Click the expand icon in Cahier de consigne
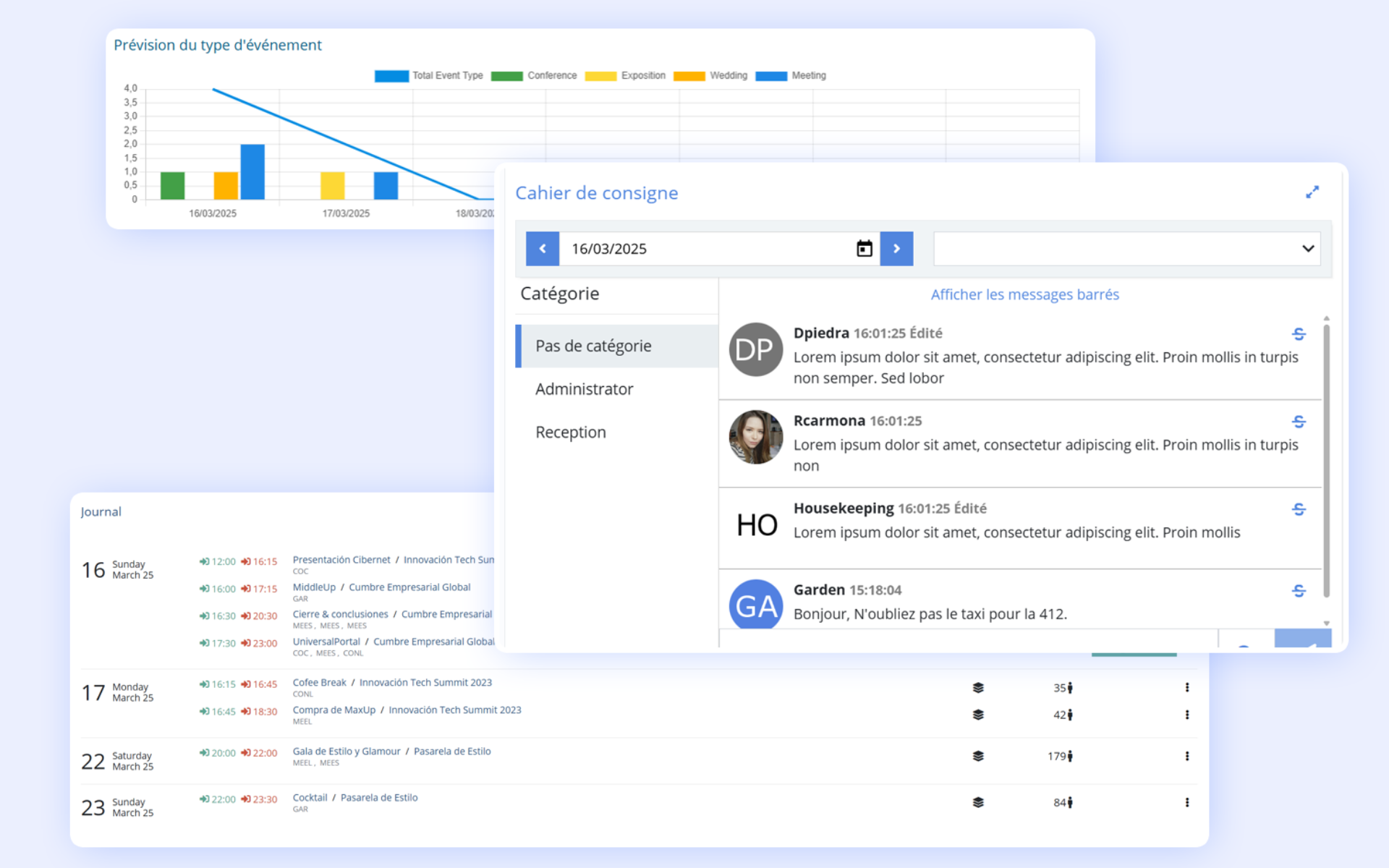Image resolution: width=1389 pixels, height=868 pixels. [x=1312, y=192]
